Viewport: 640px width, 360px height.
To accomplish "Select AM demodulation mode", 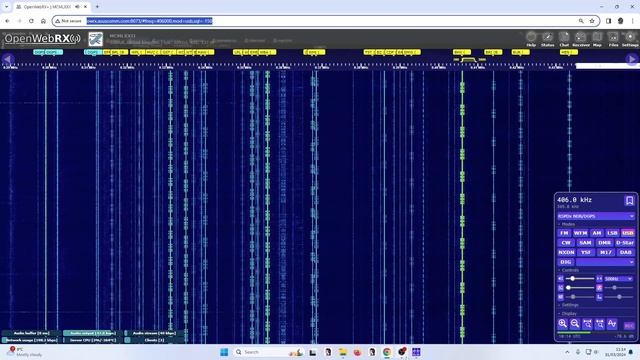I will [x=597, y=233].
